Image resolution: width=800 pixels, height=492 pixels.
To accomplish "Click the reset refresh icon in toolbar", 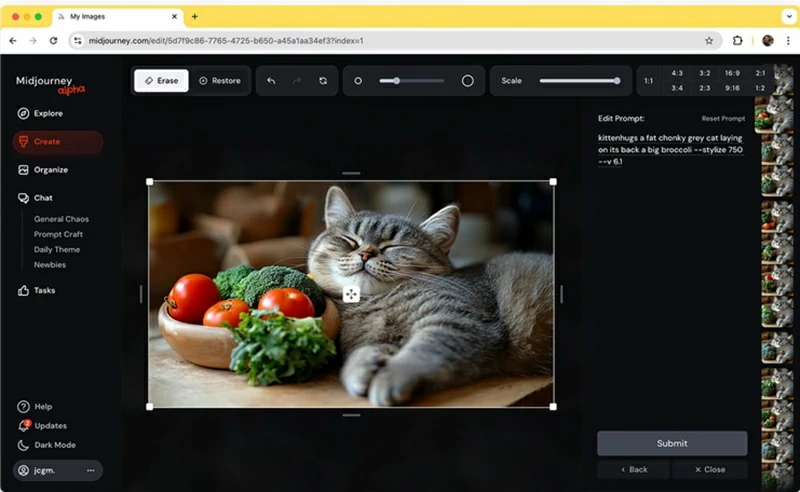I will (323, 81).
